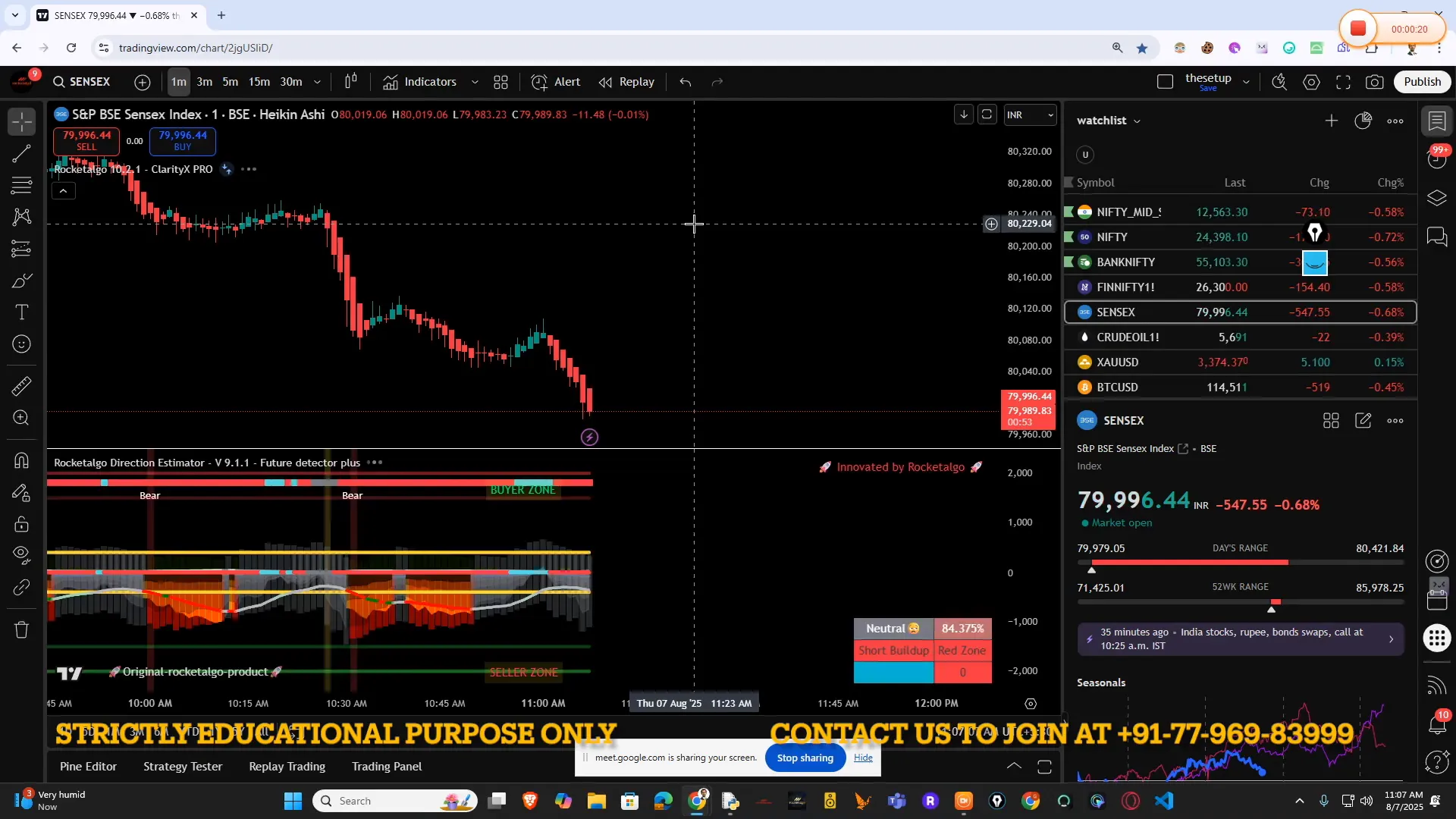The height and width of the screenshot is (819, 1456).
Task: Click the BUY 79,996.44 button
Action: [x=183, y=141]
